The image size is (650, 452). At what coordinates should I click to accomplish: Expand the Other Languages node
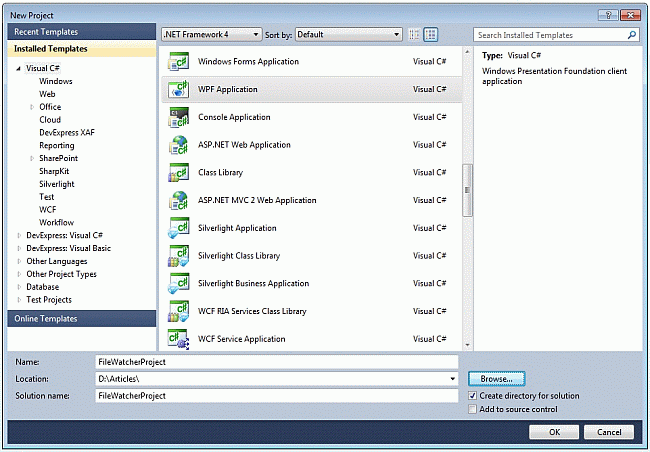(19, 261)
